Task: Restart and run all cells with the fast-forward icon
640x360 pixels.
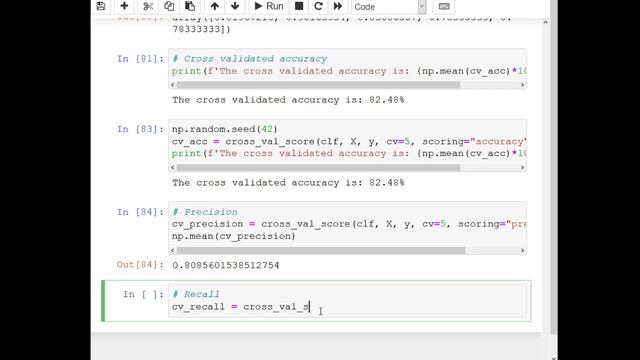Action: pos(338,6)
